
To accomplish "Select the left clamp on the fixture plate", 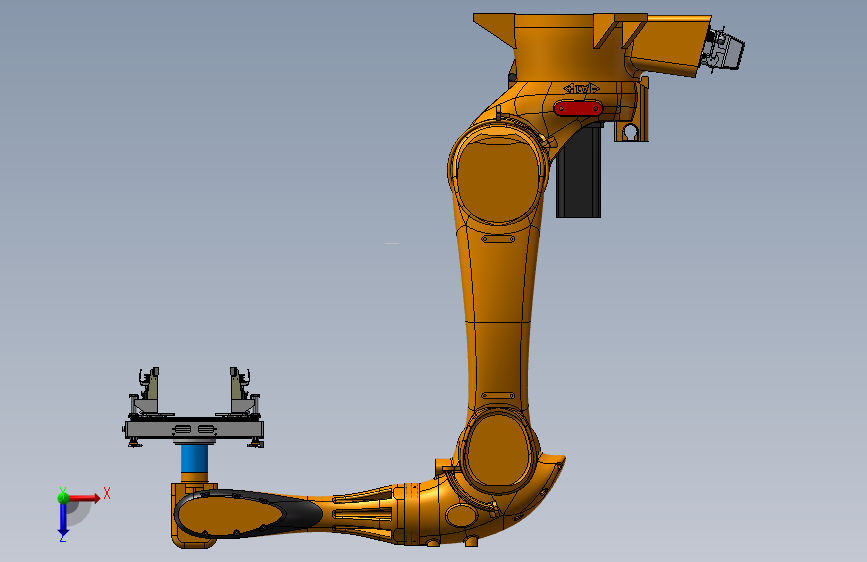I will point(147,391).
